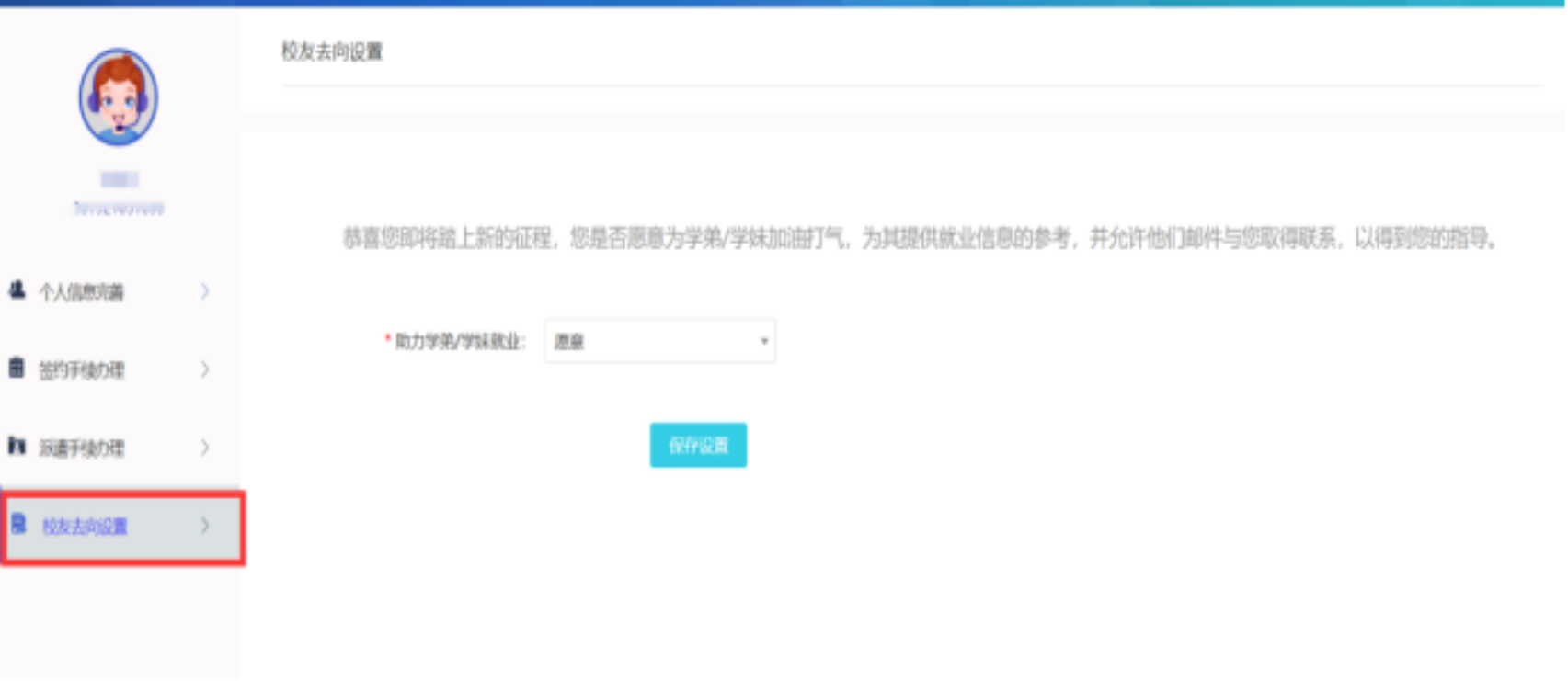Click the dropdown arrow in the 愿意 select box
The image size is (1568, 681).
[763, 341]
